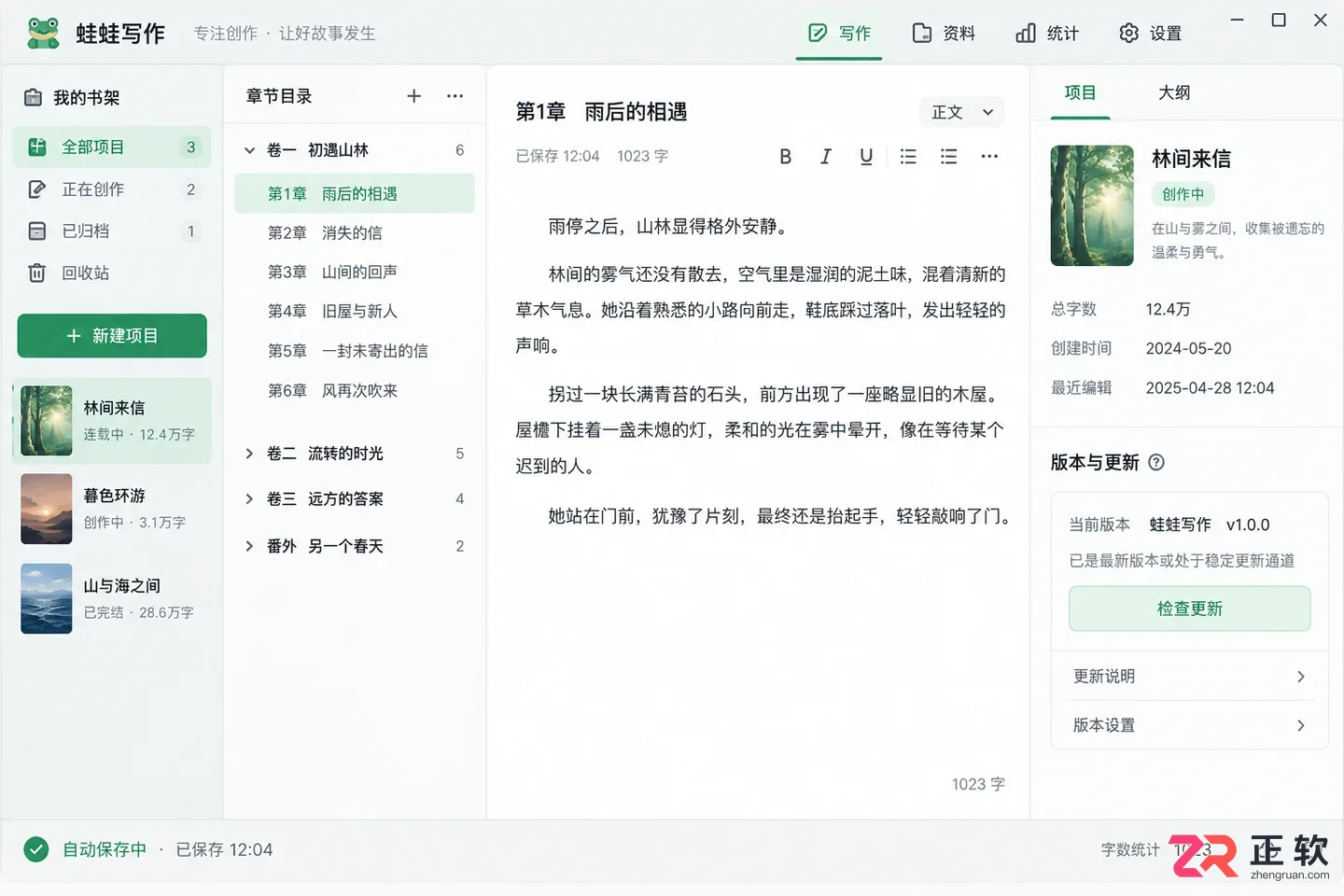Select the 山与海之间 project thumbnail
This screenshot has width=1344, height=896.
(x=47, y=598)
